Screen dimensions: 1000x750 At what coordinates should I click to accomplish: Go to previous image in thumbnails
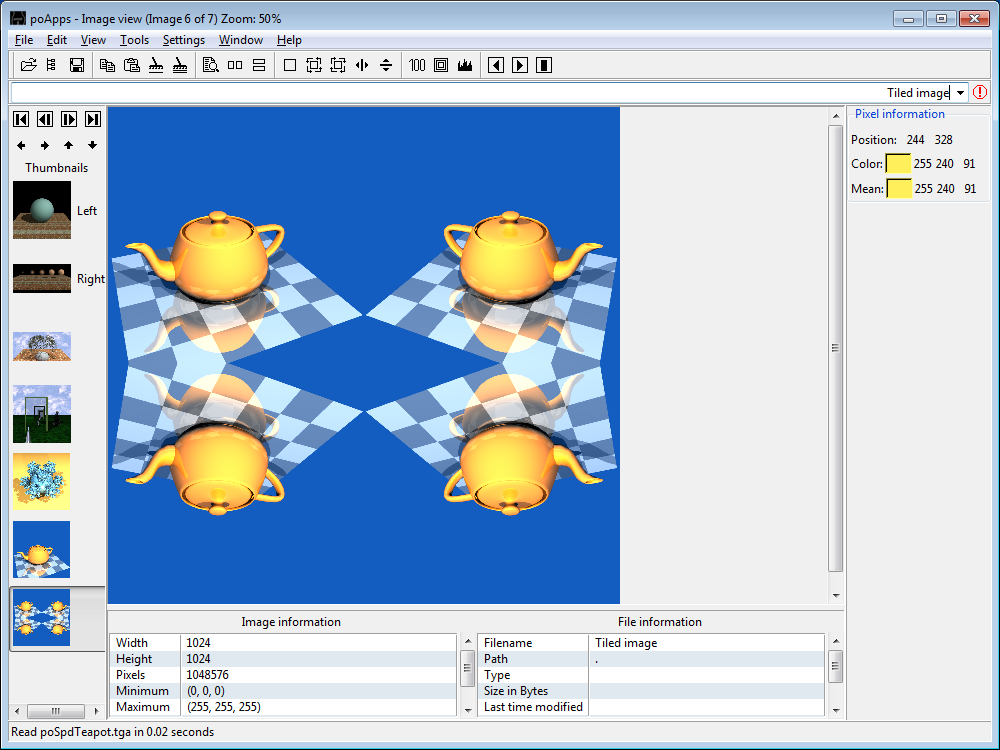[45, 119]
